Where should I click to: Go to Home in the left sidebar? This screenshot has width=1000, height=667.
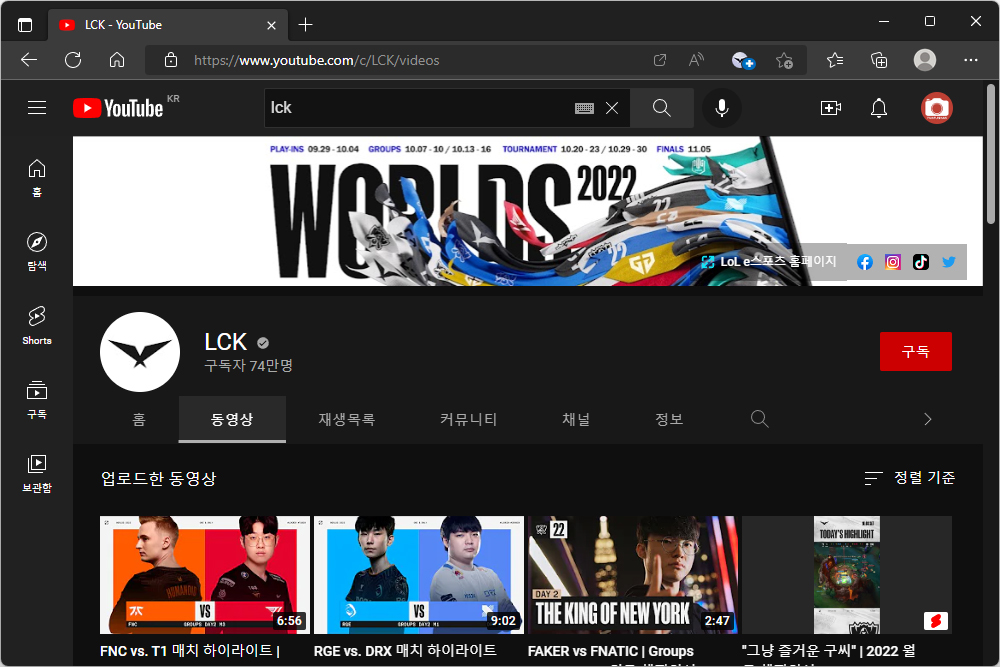point(37,177)
